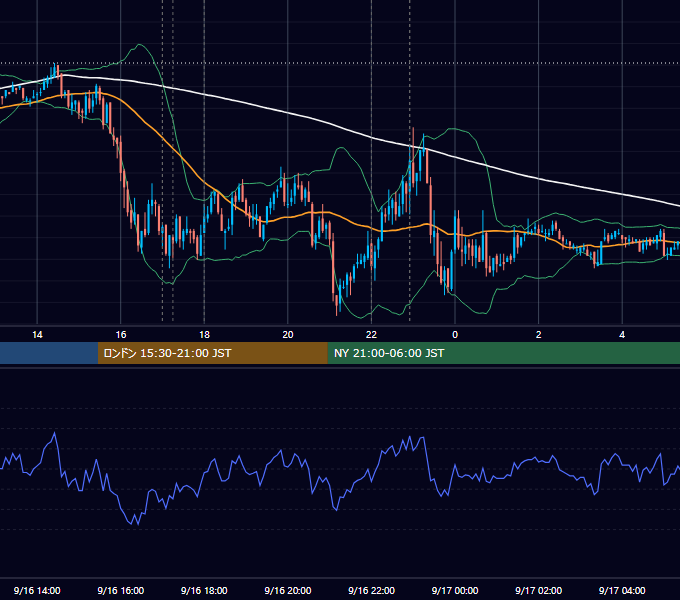This screenshot has width=680, height=600.
Task: Click the 22 hour axis label
Action: click(x=372, y=335)
